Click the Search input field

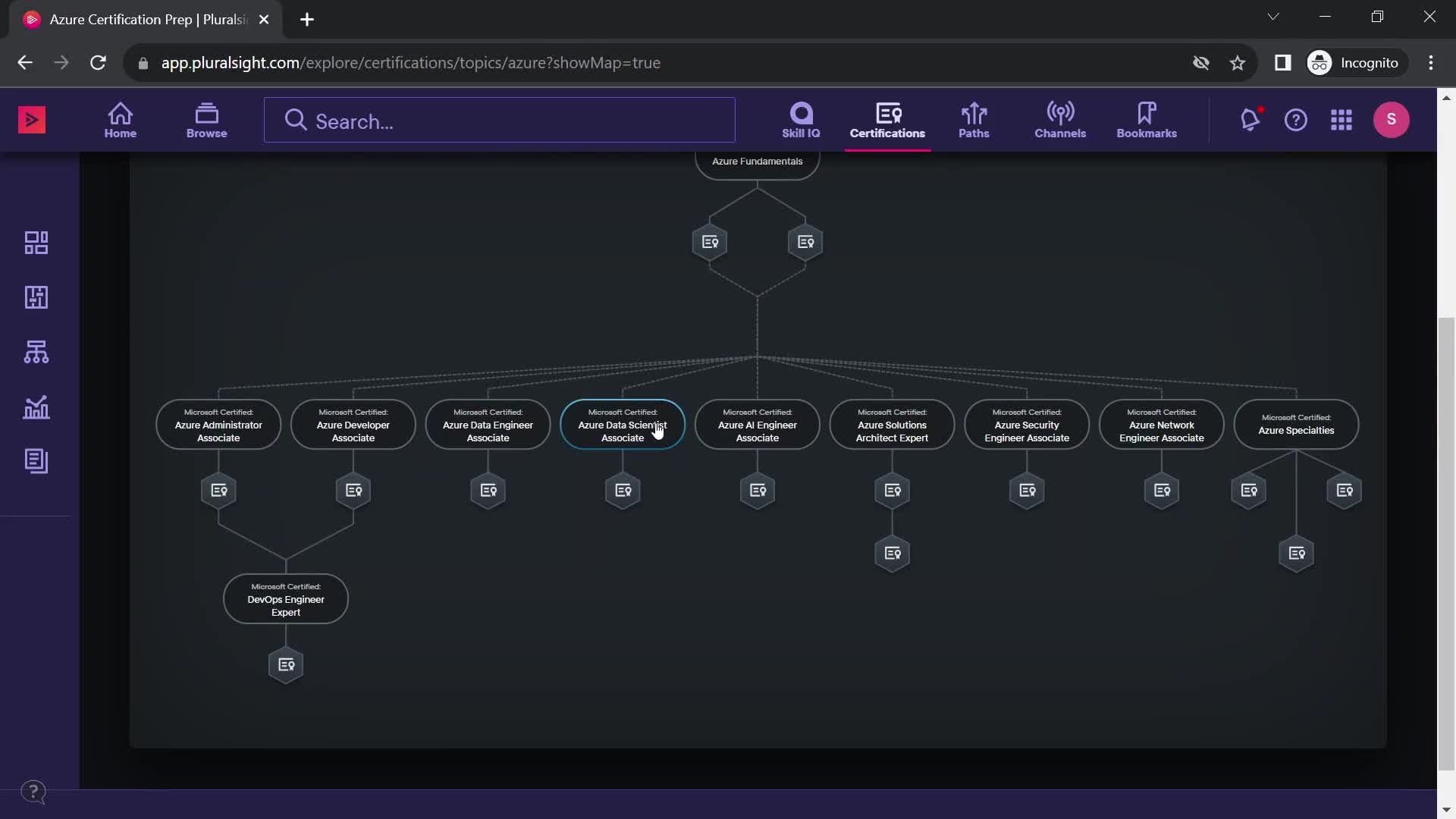click(500, 120)
